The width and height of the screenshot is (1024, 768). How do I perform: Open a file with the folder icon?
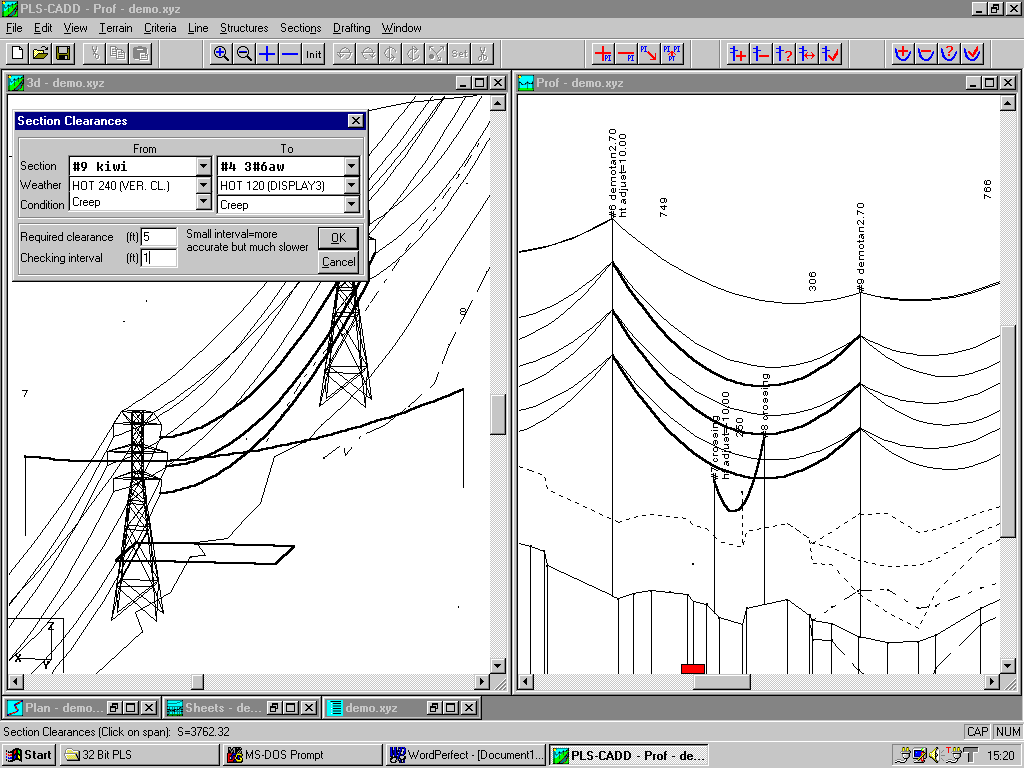pos(40,54)
